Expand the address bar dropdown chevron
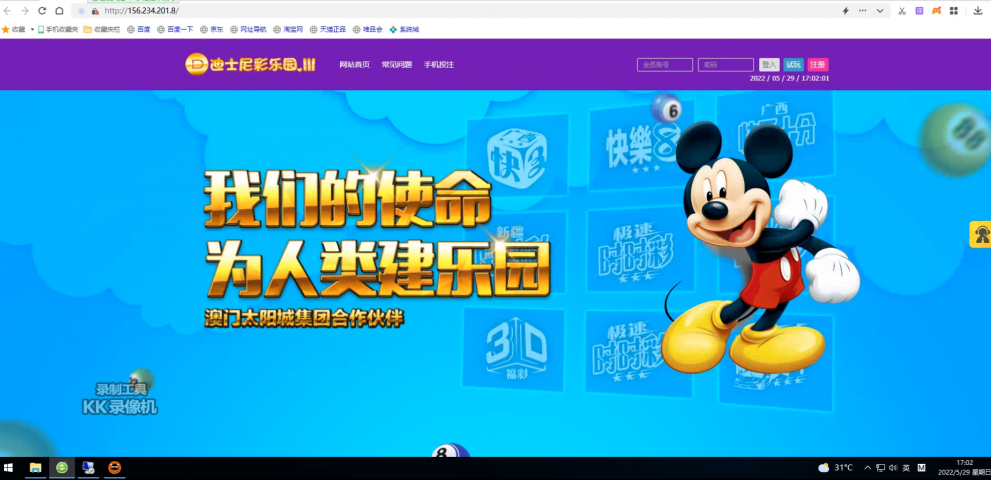 point(880,11)
